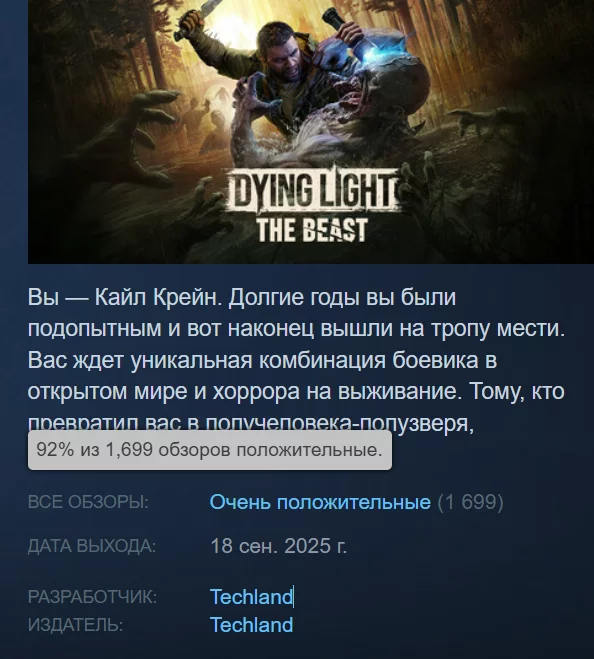This screenshot has height=659, width=594.
Task: Open developer Techland link next to РАЗРАБОТЧИК
Action: pos(251,596)
